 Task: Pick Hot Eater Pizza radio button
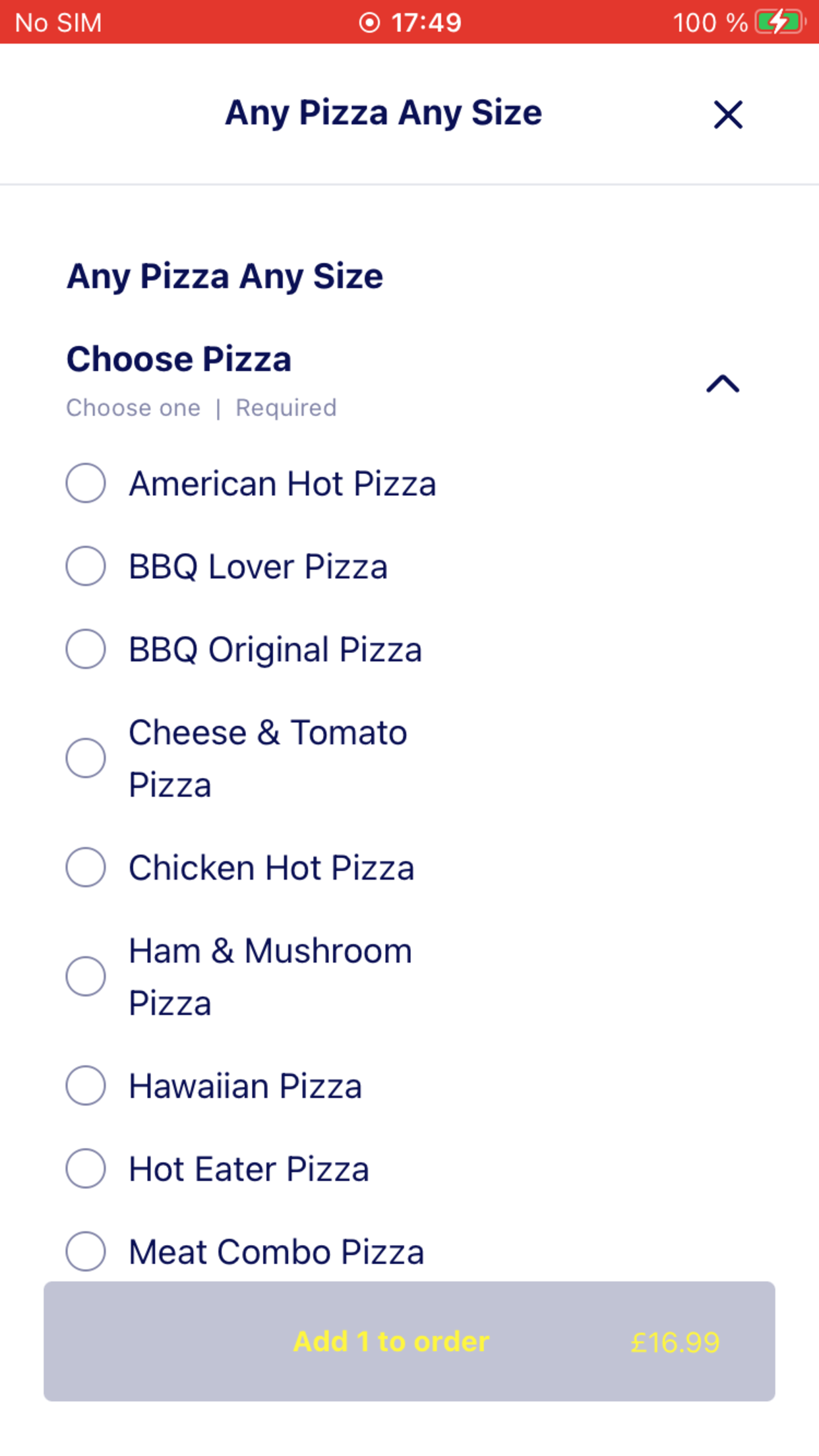pos(86,1168)
